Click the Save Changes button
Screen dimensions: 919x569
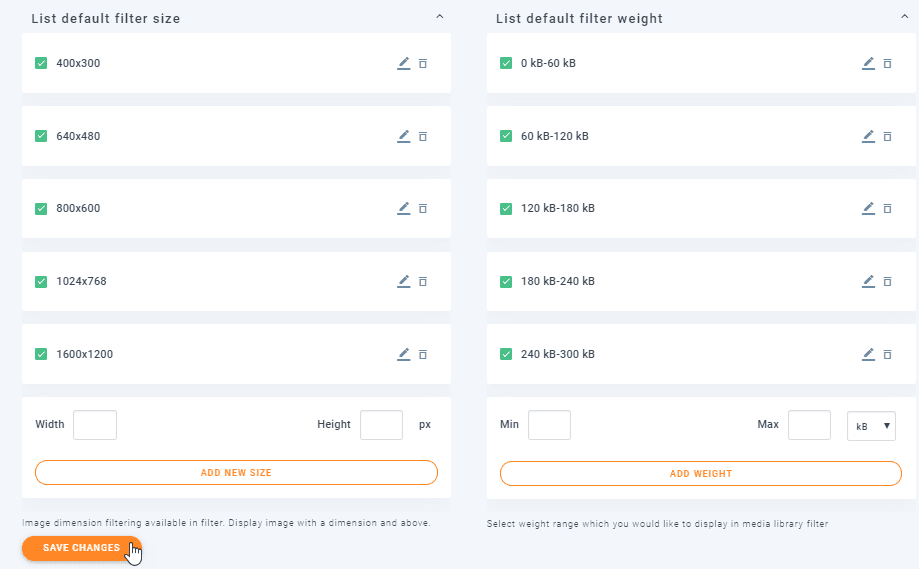click(81, 548)
